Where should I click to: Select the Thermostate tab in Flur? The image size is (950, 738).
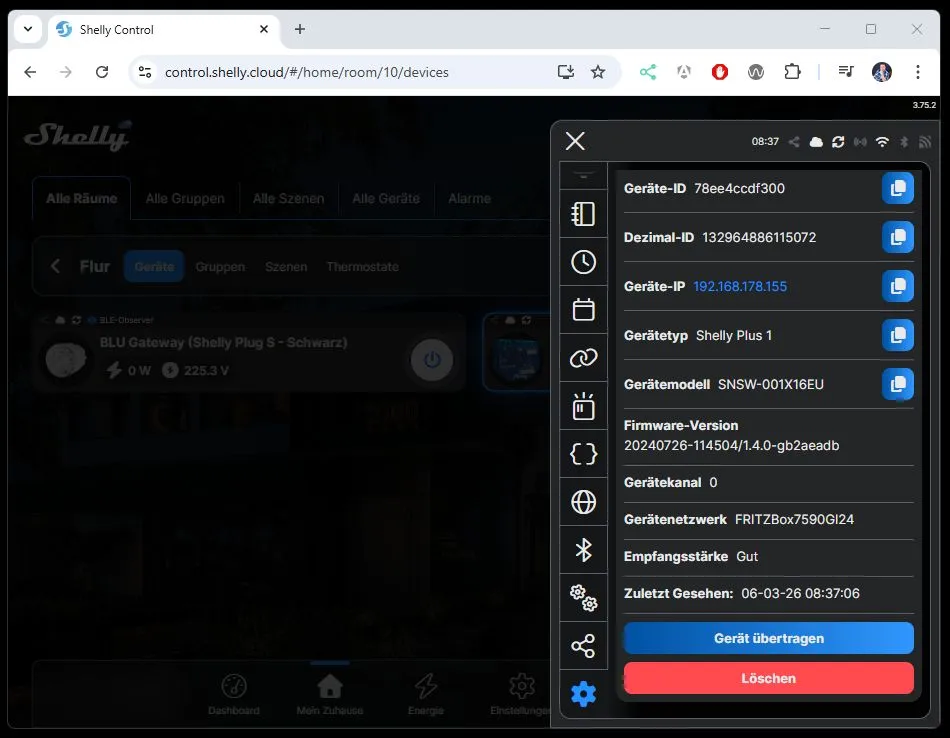pyautogui.click(x=362, y=267)
